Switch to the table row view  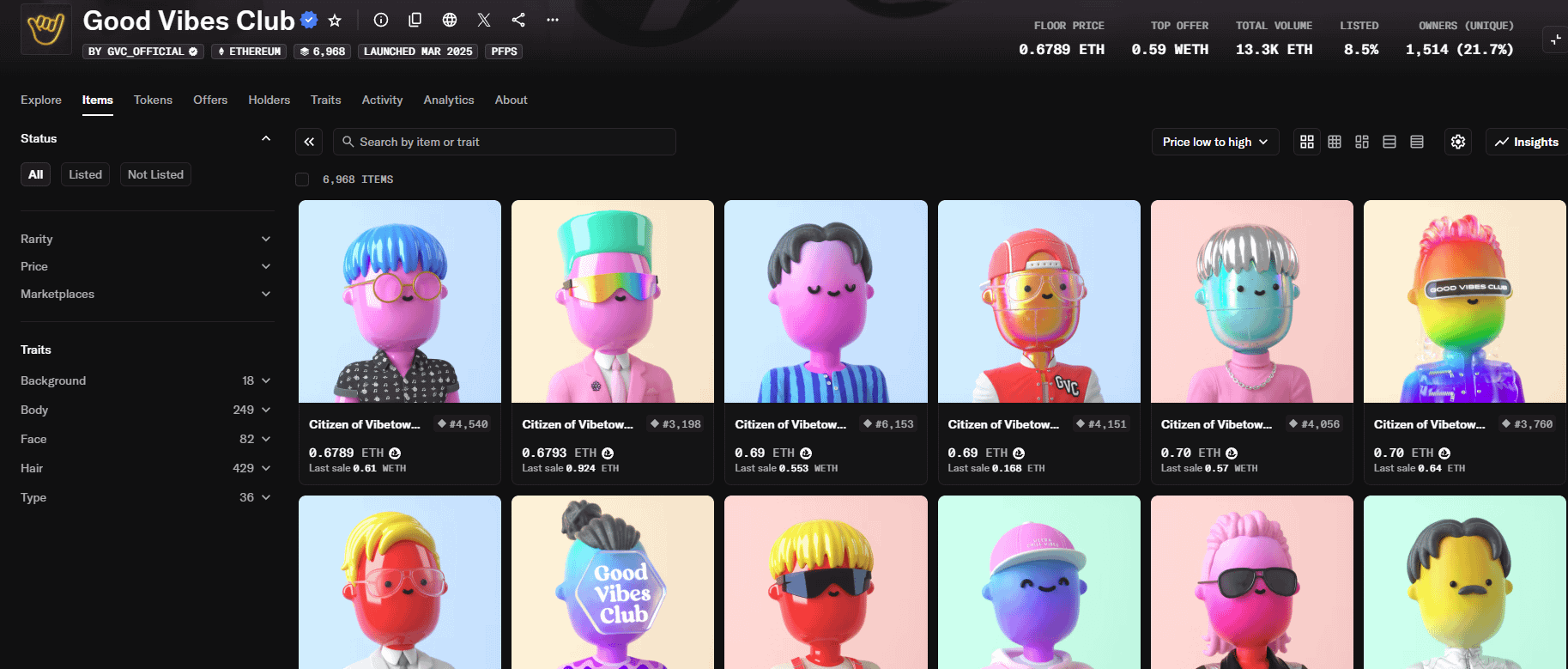1417,142
